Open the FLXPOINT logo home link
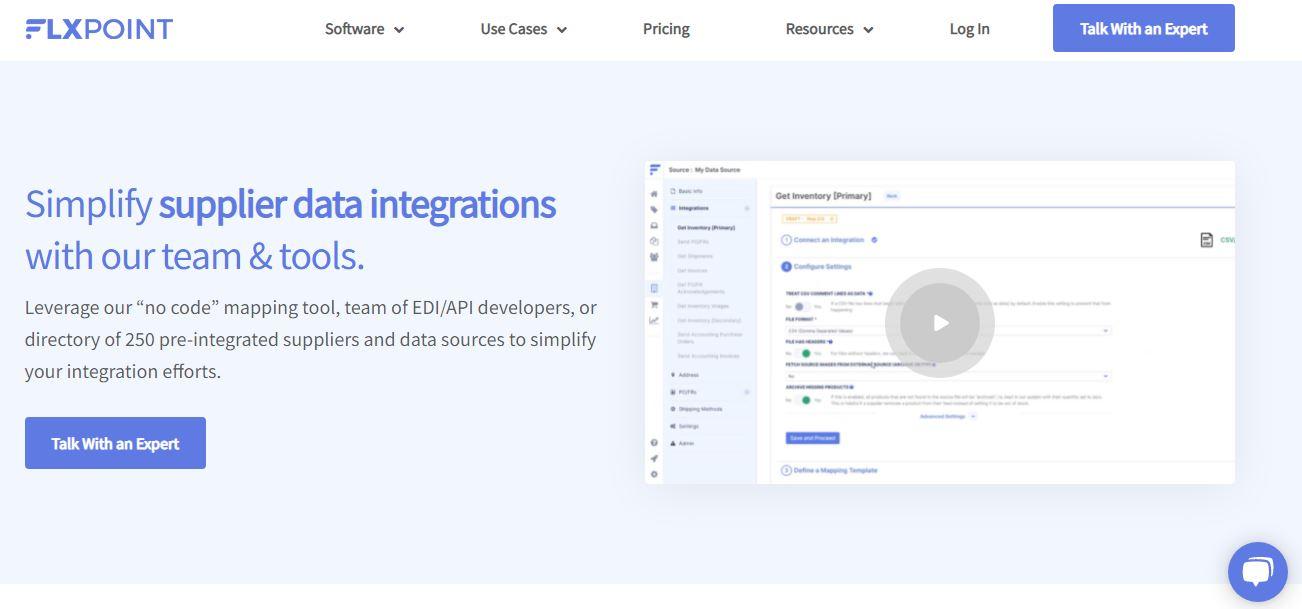The height and width of the screenshot is (609, 1302). click(x=99, y=29)
